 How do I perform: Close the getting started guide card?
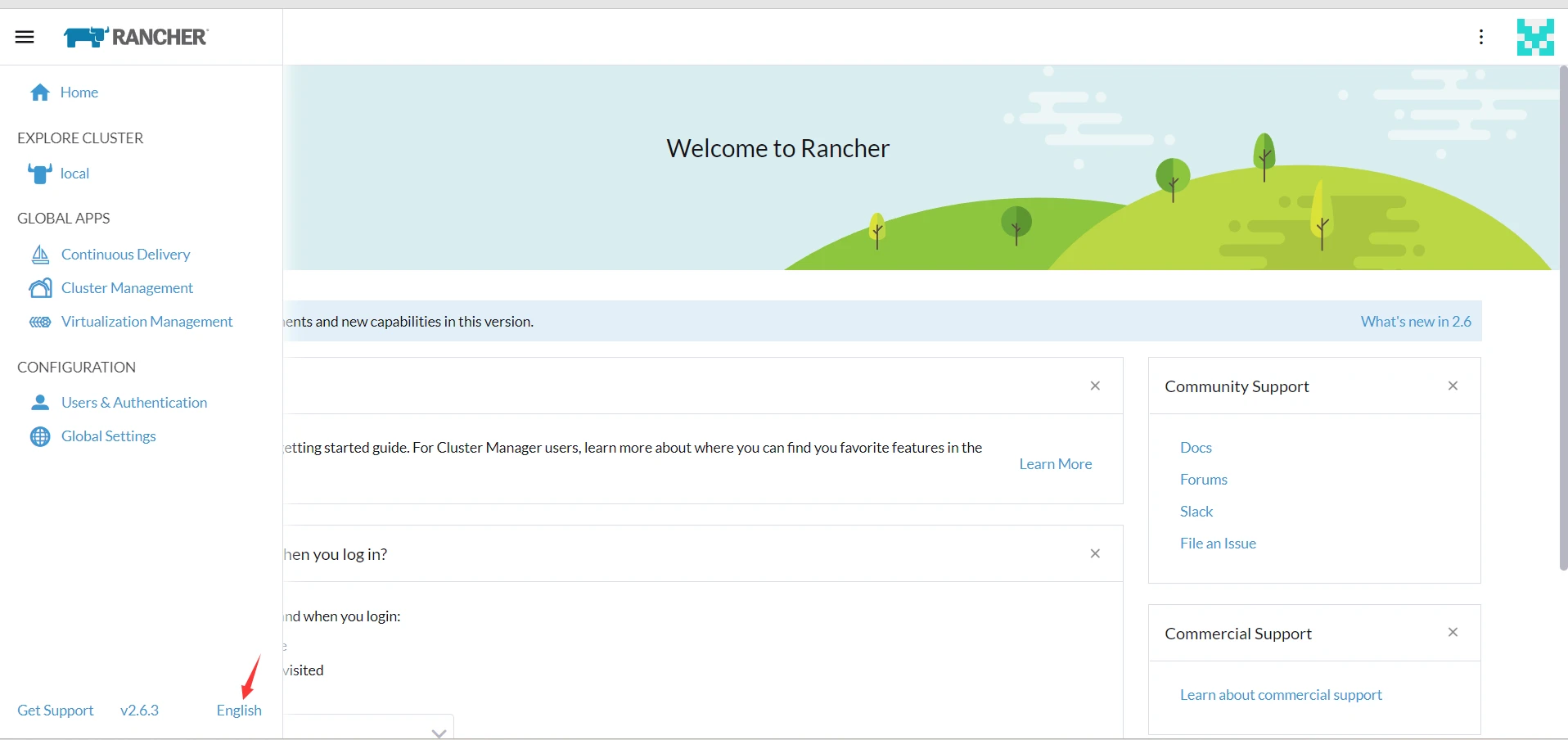pyautogui.click(x=1095, y=386)
